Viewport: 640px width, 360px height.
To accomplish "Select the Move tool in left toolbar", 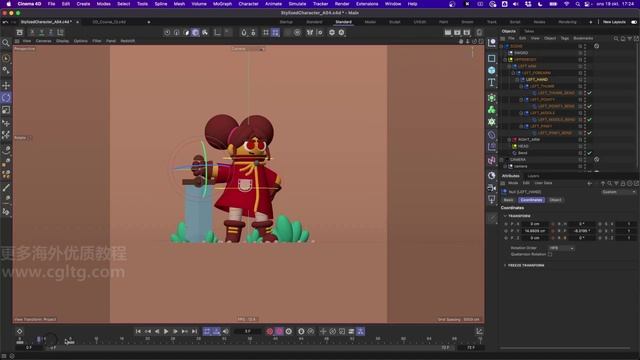I will pyautogui.click(x=6, y=85).
